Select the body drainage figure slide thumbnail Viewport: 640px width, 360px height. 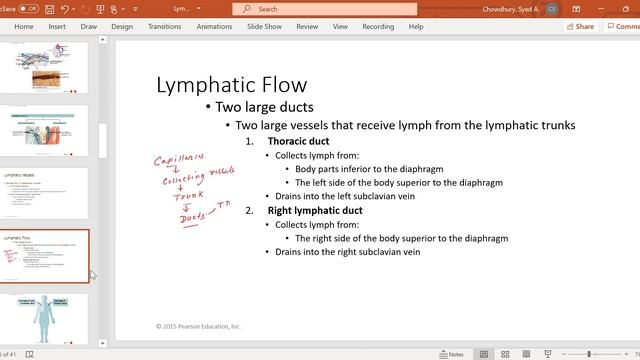tap(44, 319)
